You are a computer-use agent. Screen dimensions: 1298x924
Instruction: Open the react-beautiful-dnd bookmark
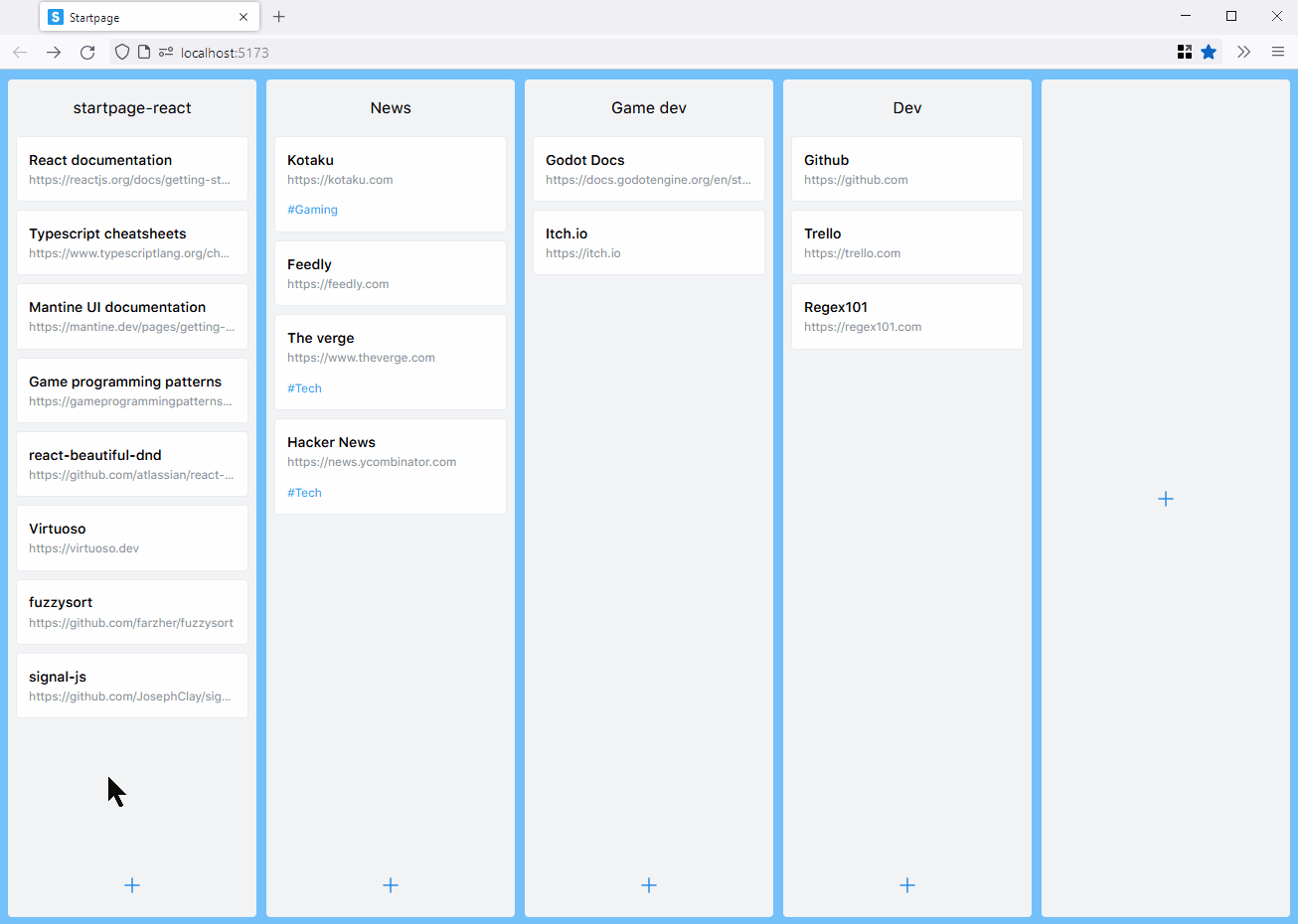pos(132,464)
